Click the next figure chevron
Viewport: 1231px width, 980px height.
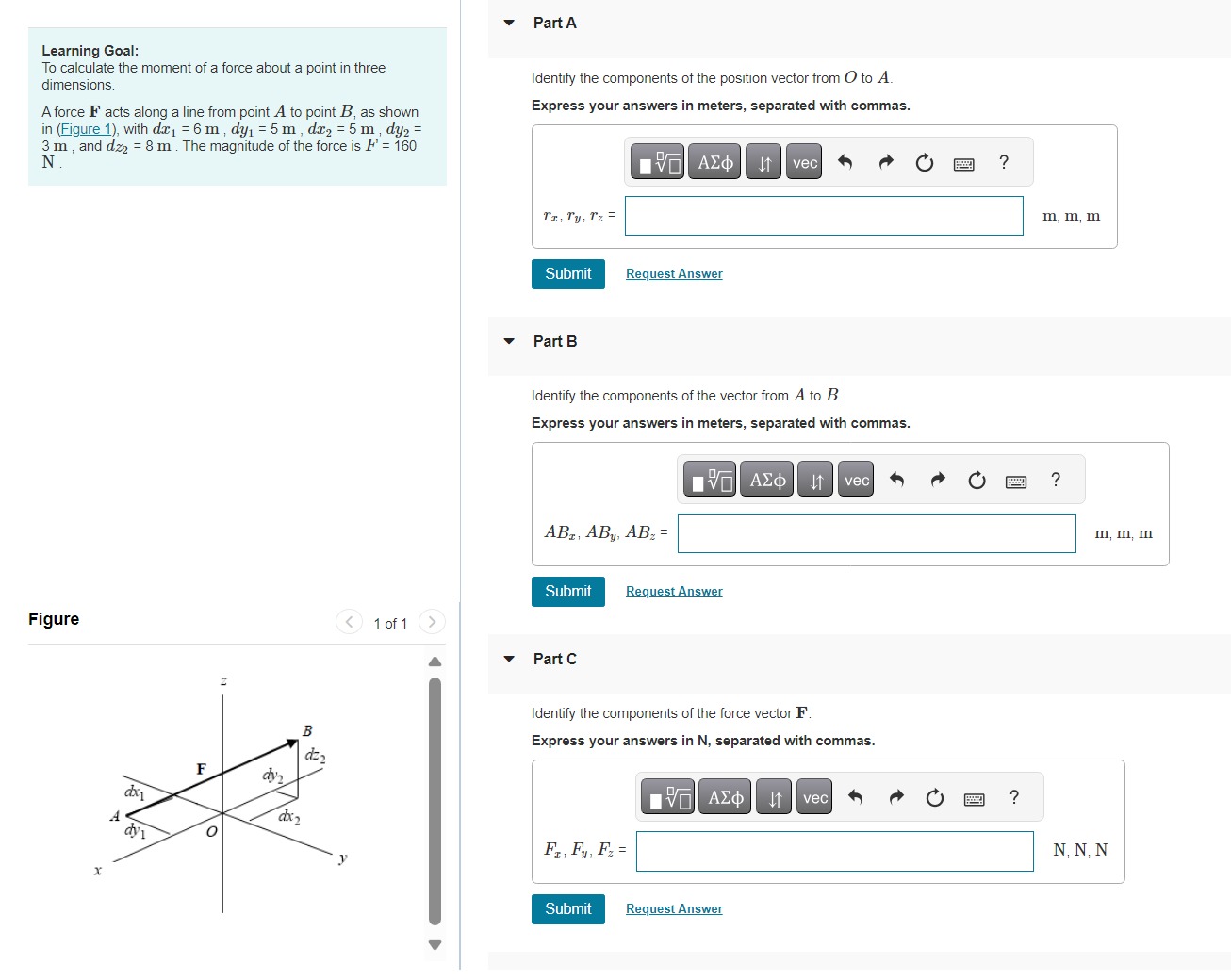coord(432,622)
